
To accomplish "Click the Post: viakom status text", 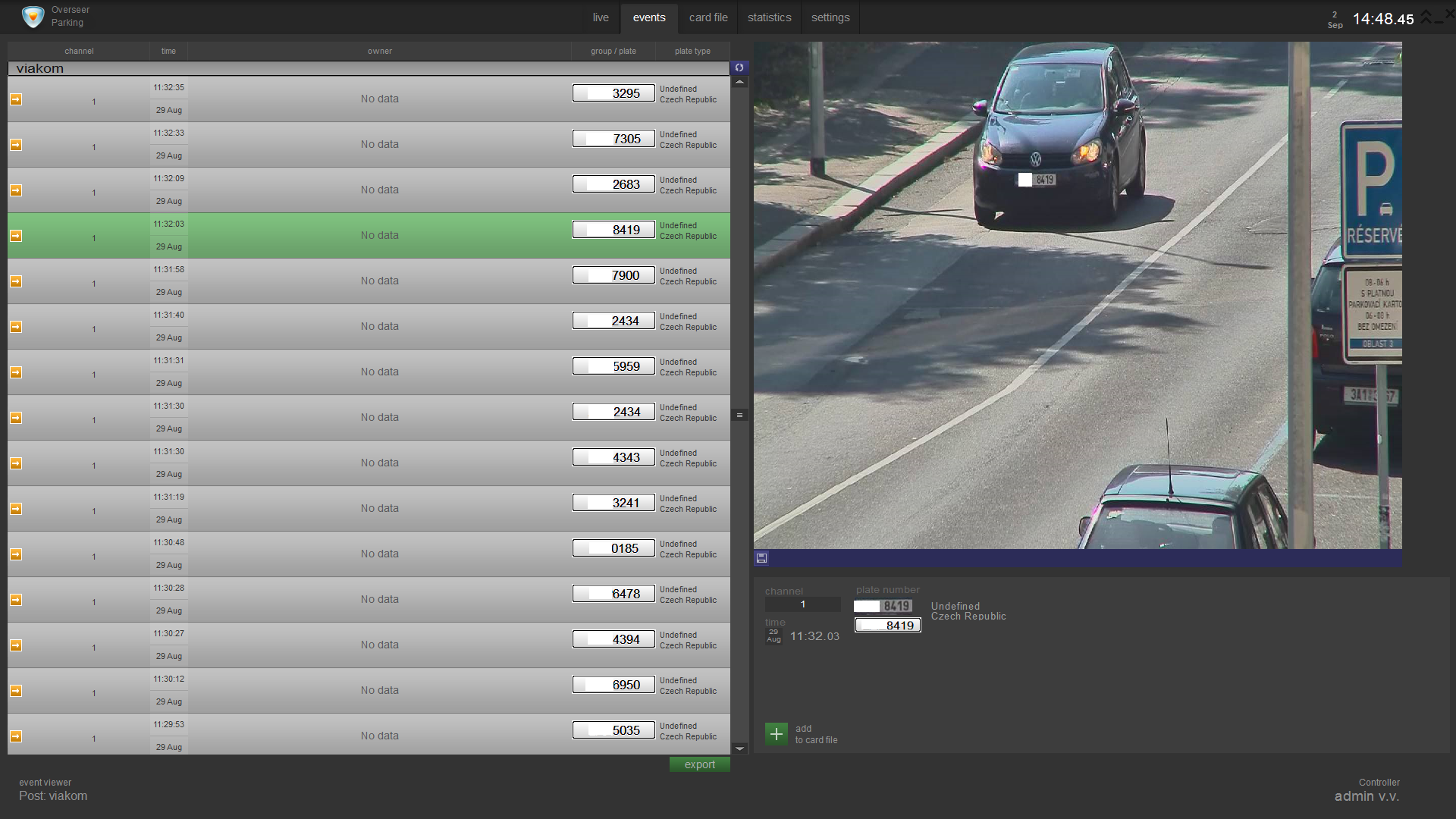I will click(53, 796).
